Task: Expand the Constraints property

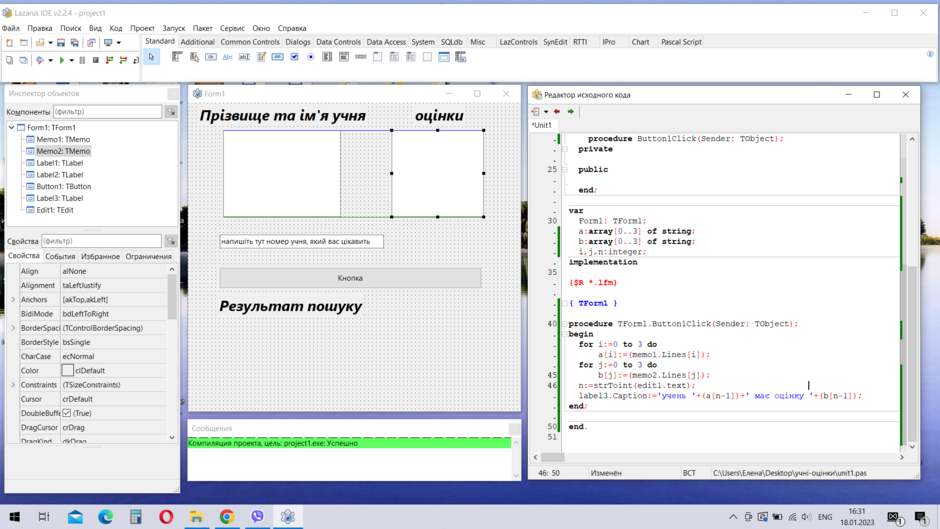Action: click(13, 385)
